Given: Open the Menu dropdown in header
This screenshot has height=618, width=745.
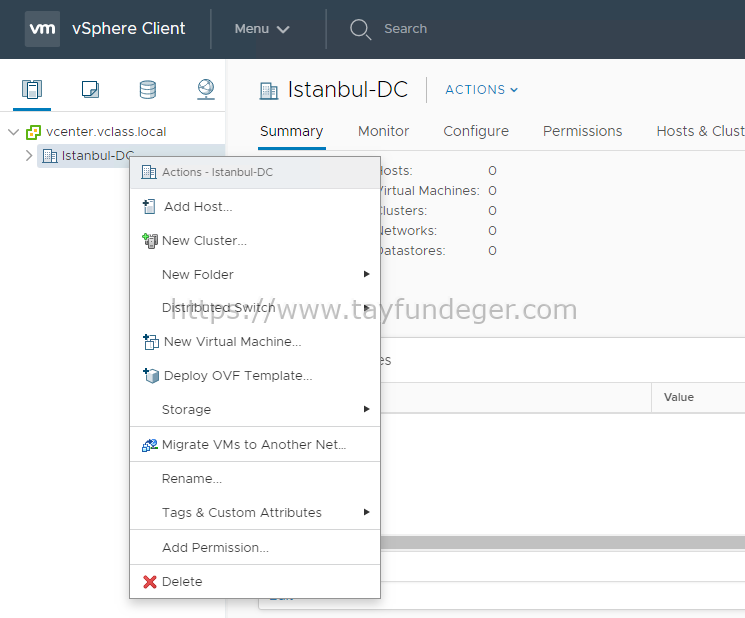Looking at the screenshot, I should click(262, 29).
